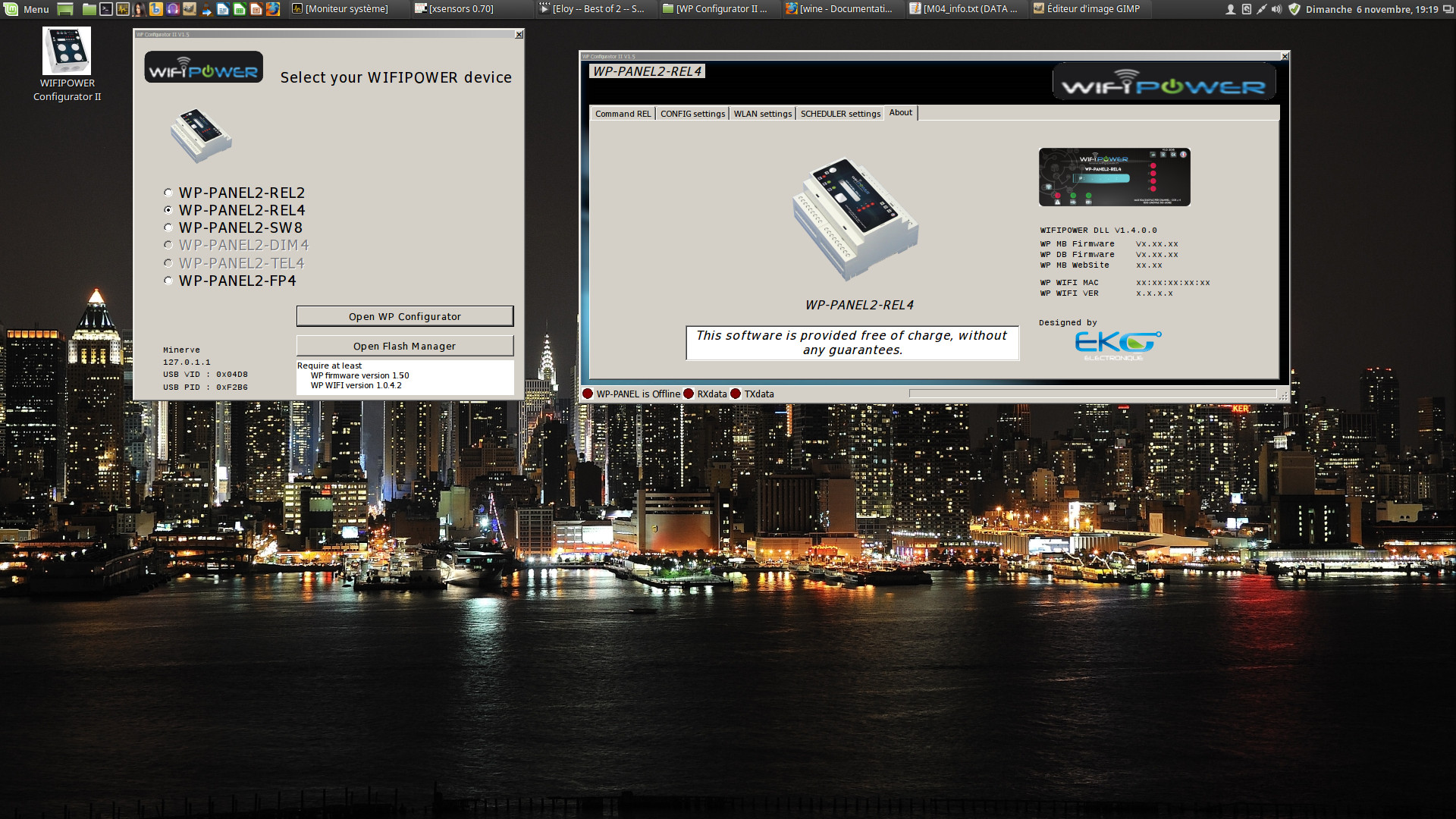1456x819 pixels.
Task: Choose the WP-PANEL2-FP4 device option
Action: coord(168,280)
